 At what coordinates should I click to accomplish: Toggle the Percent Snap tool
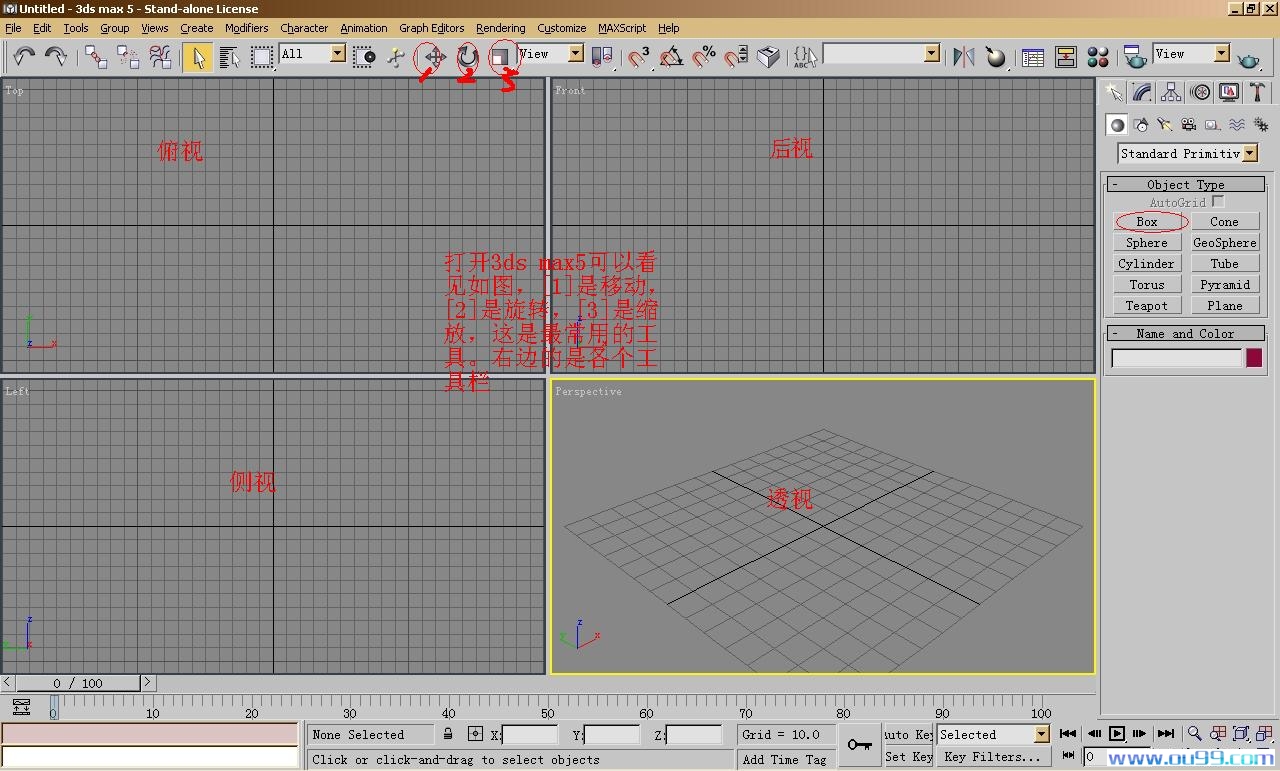pos(704,56)
